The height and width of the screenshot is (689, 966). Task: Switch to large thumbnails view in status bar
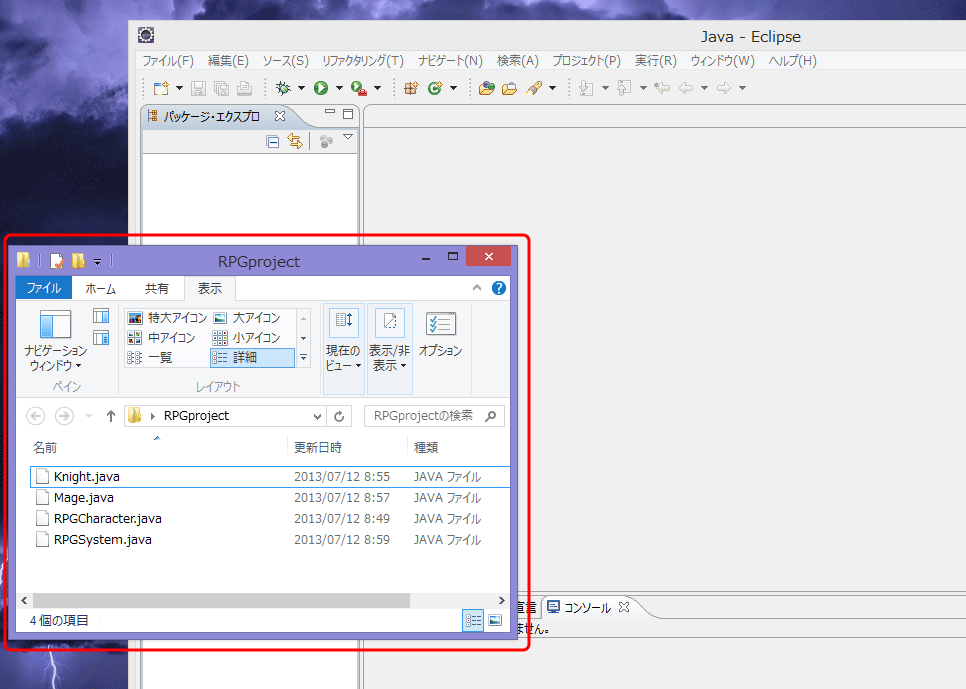pyautogui.click(x=495, y=621)
